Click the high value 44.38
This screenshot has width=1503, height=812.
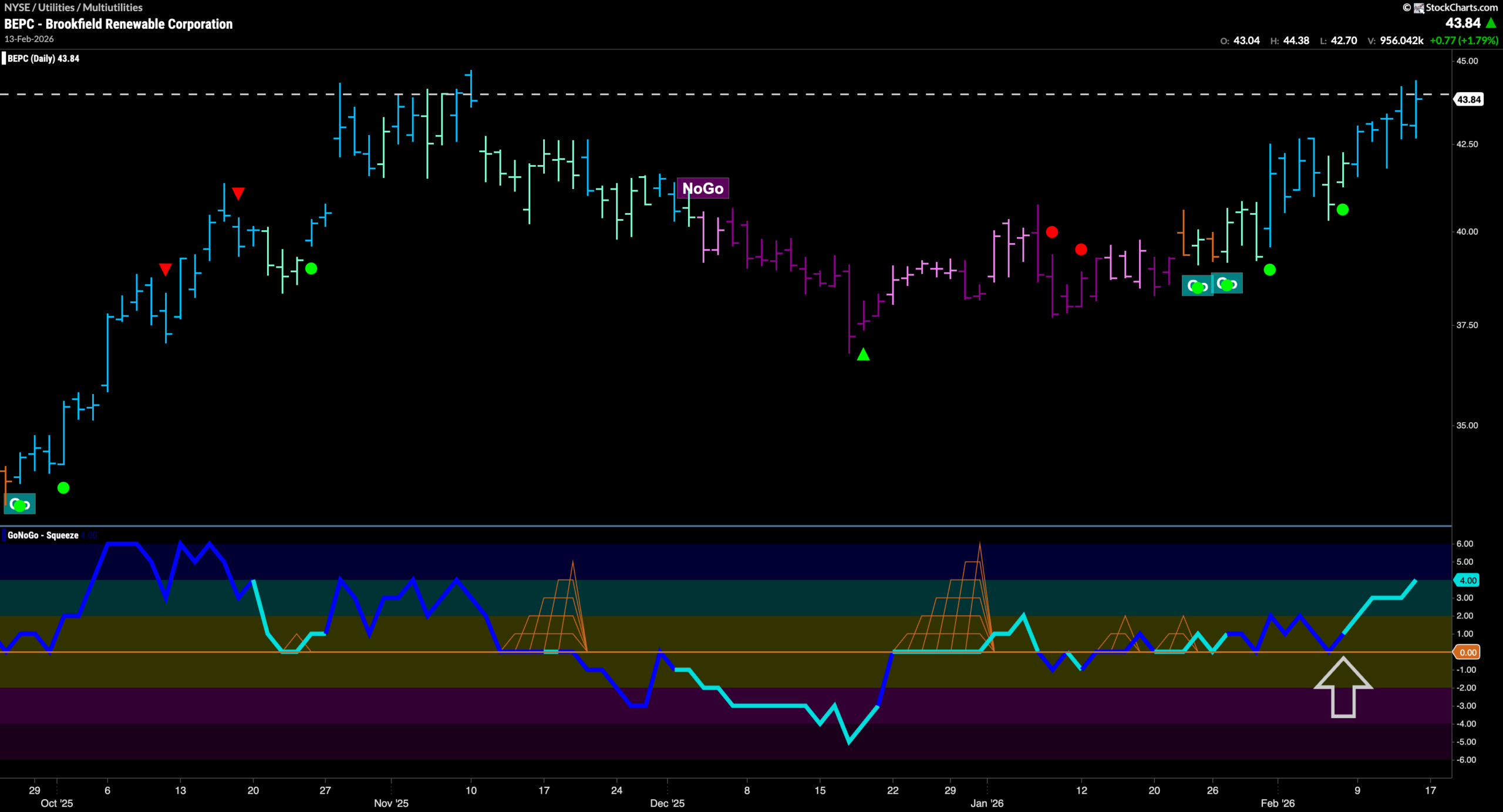tap(1296, 41)
